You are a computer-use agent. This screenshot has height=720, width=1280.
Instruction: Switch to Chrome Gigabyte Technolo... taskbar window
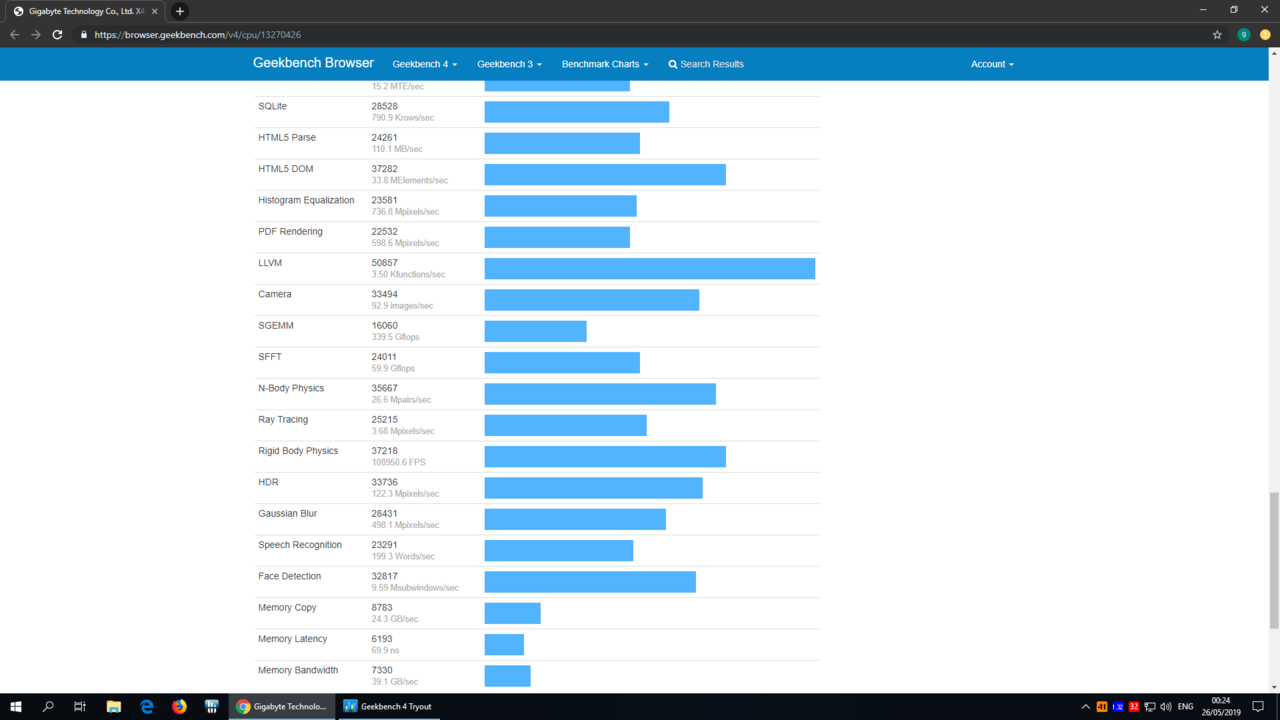[282, 706]
